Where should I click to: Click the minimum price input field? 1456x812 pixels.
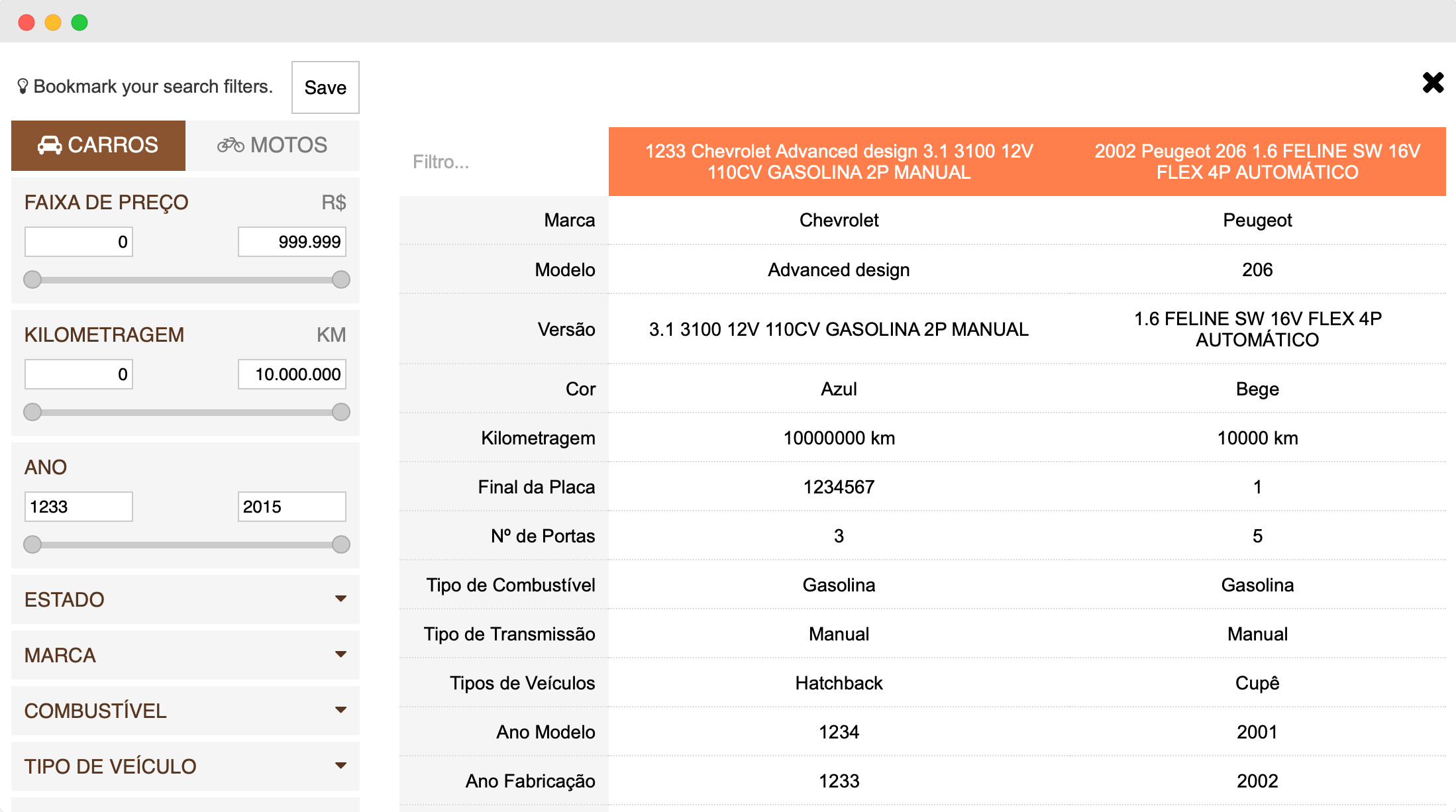(79, 242)
